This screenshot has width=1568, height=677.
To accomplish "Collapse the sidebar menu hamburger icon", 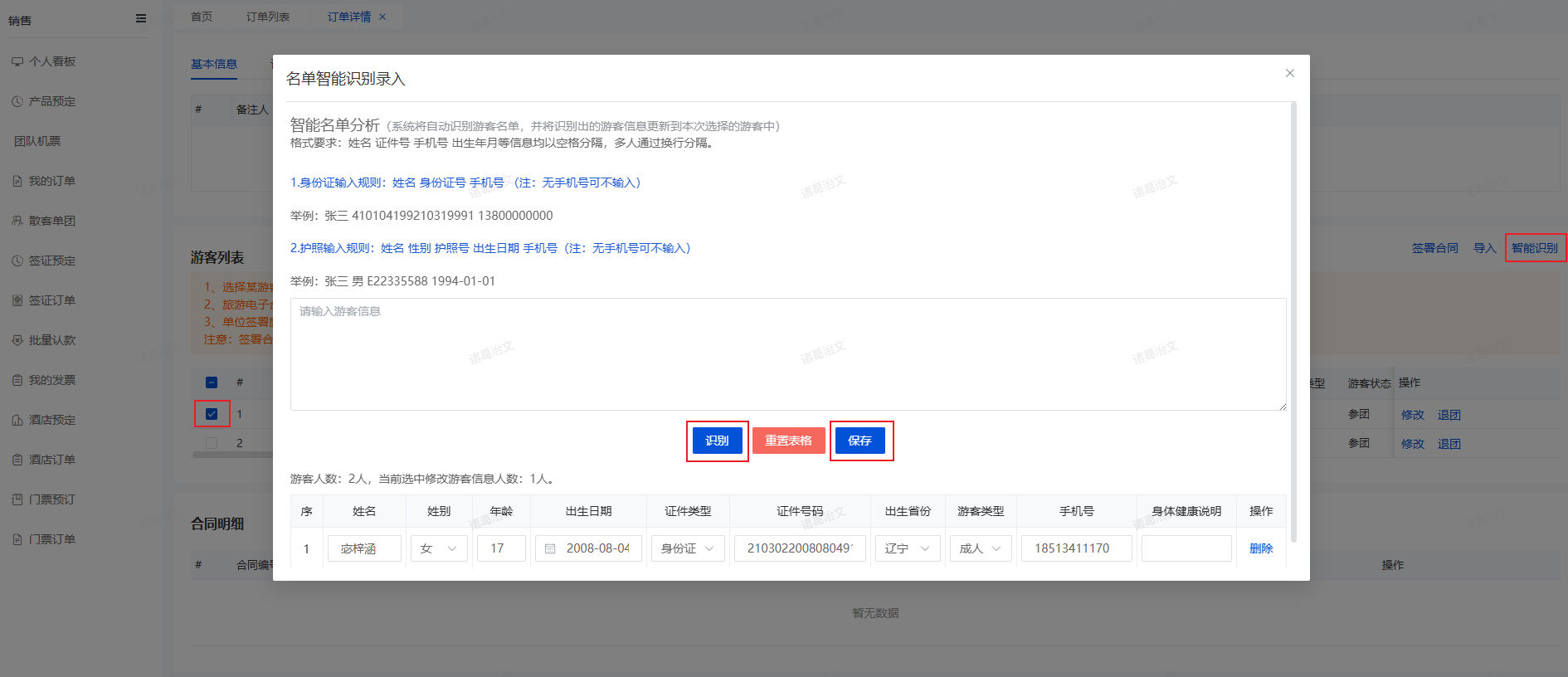I will click(141, 18).
